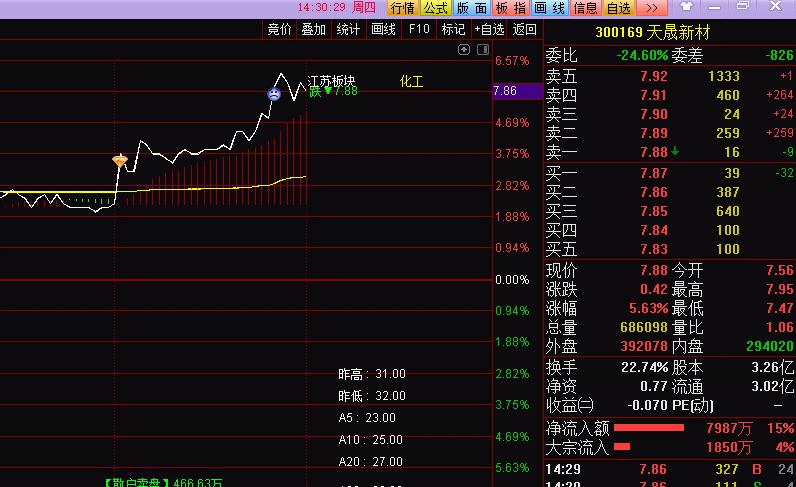The height and width of the screenshot is (487, 796).
Task: Click the 大宗流入 red progress bar
Action: click(x=622, y=447)
